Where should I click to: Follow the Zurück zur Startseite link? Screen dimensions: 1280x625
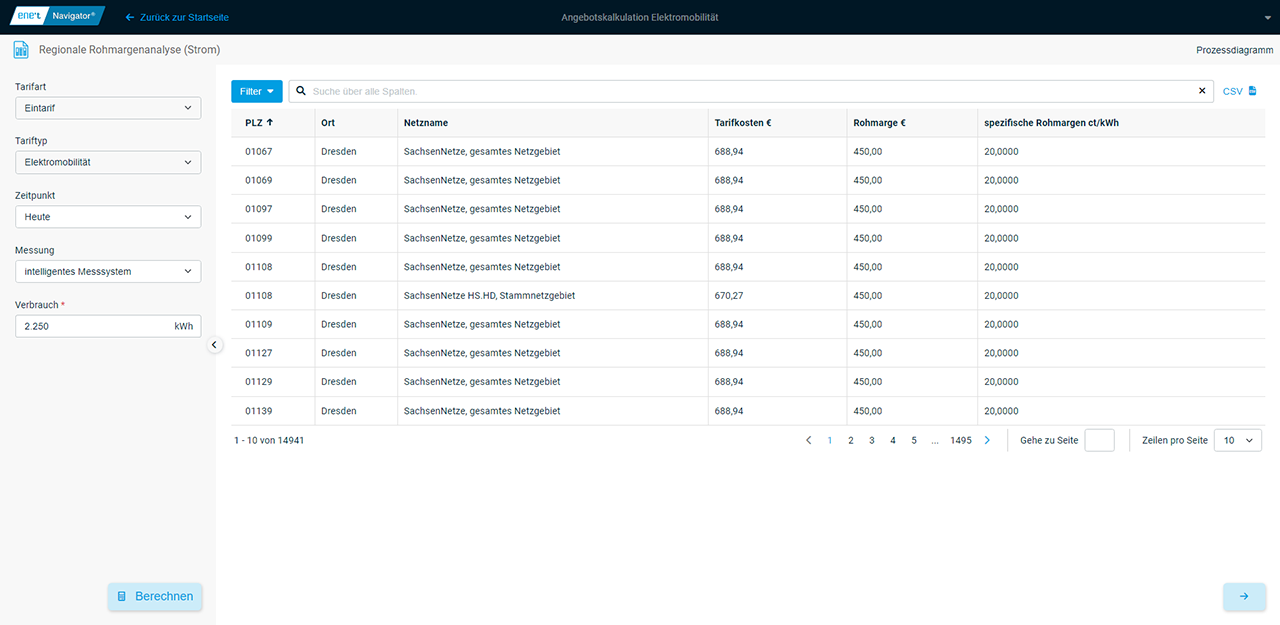(176, 18)
